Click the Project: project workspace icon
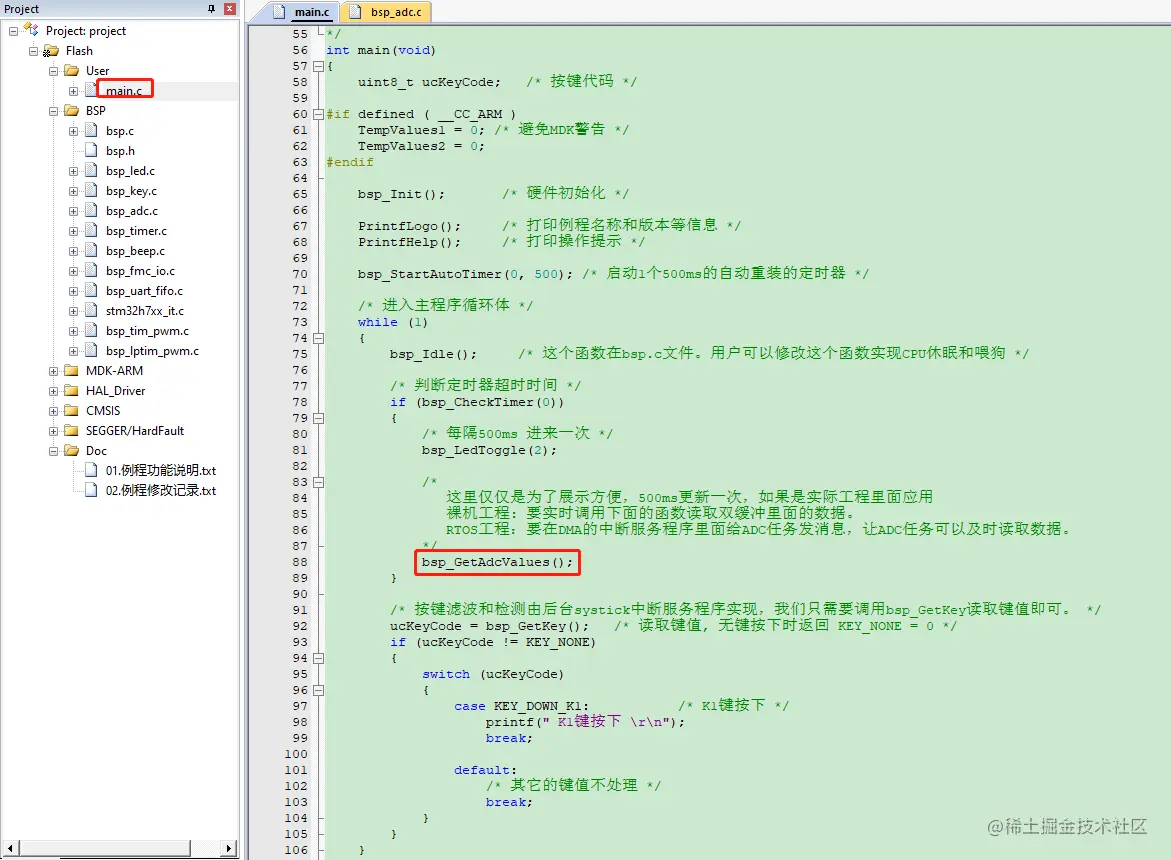The width and height of the screenshot is (1171, 860). 31,30
